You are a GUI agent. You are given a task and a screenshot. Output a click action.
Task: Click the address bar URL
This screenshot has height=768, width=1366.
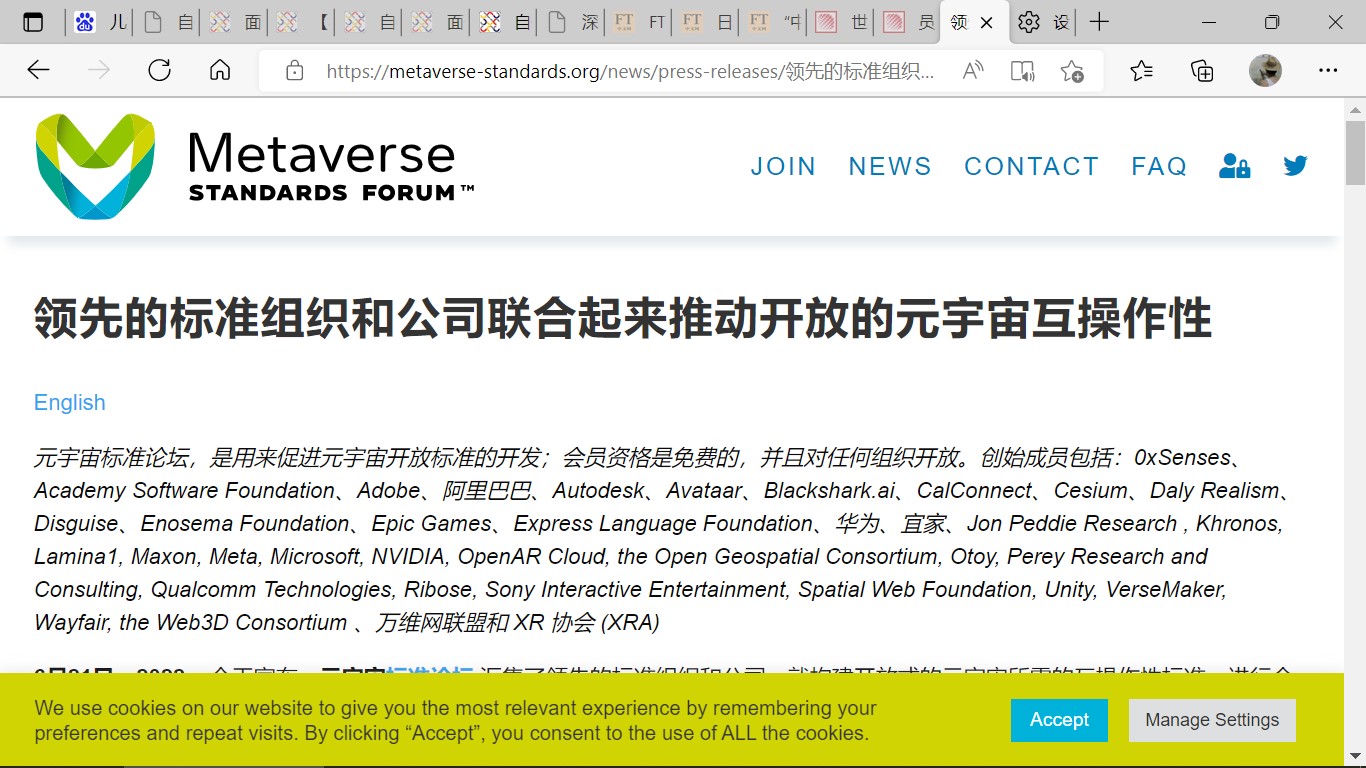click(630, 71)
